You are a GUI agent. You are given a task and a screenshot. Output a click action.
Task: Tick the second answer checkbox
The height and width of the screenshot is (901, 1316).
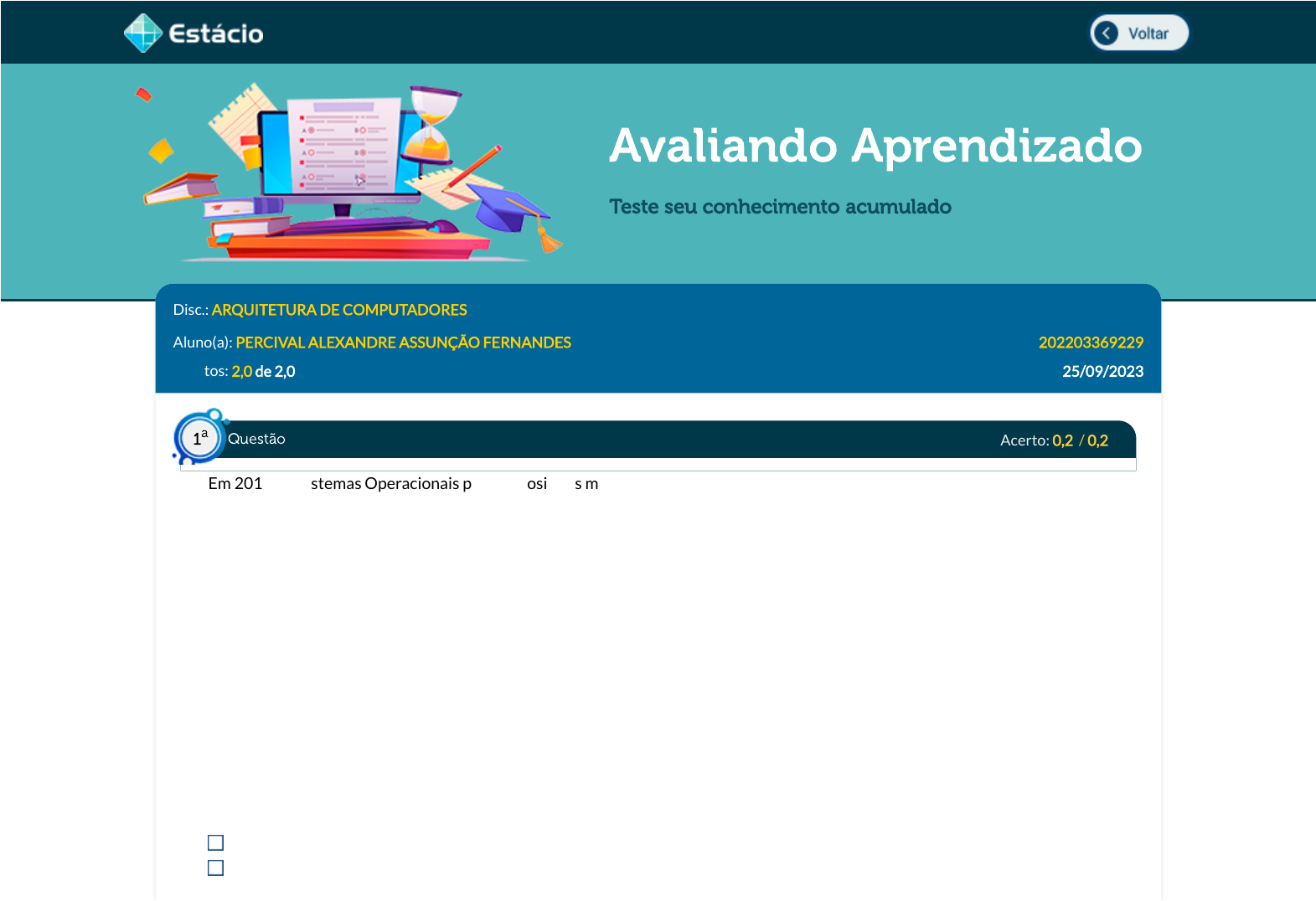point(215,868)
